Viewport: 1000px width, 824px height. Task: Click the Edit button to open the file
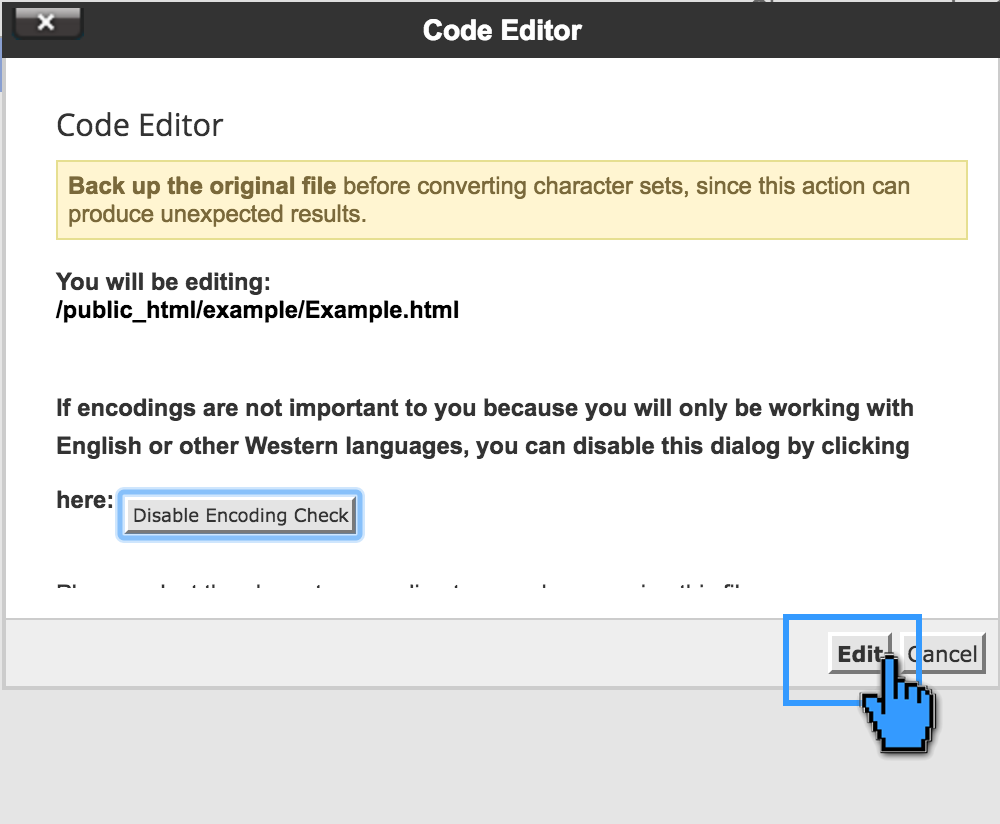(861, 654)
